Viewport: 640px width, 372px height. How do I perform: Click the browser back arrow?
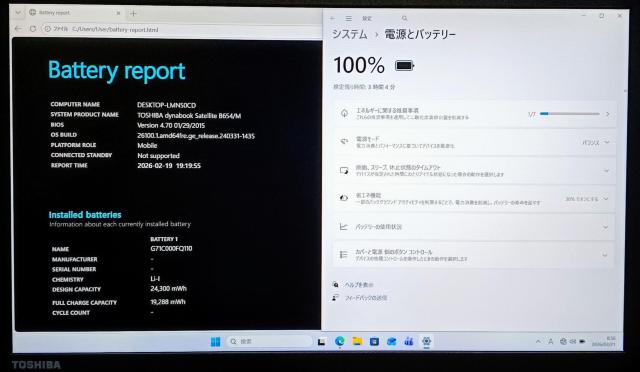tap(18, 29)
